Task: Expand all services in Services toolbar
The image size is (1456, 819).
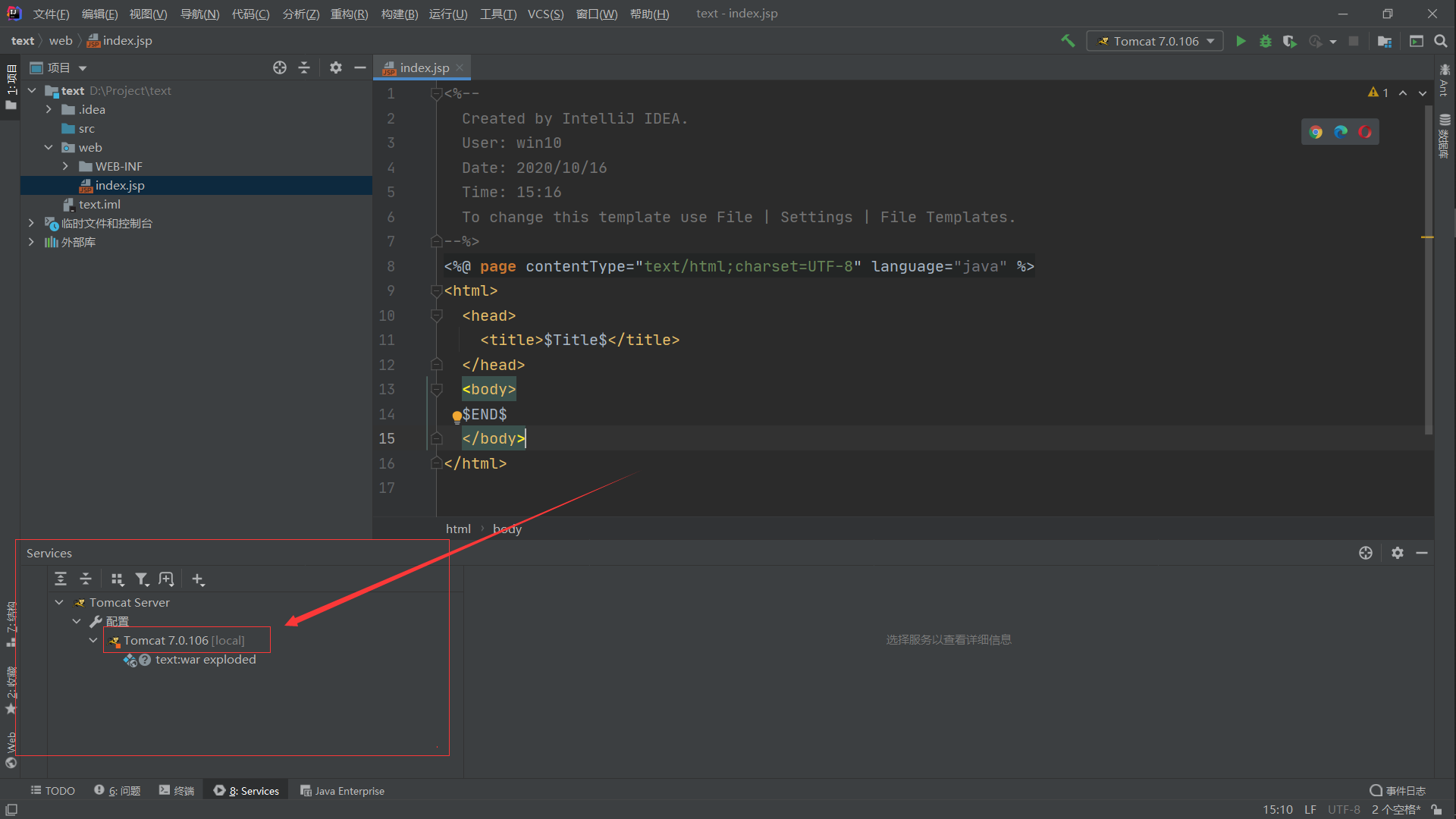Action: pos(61,579)
